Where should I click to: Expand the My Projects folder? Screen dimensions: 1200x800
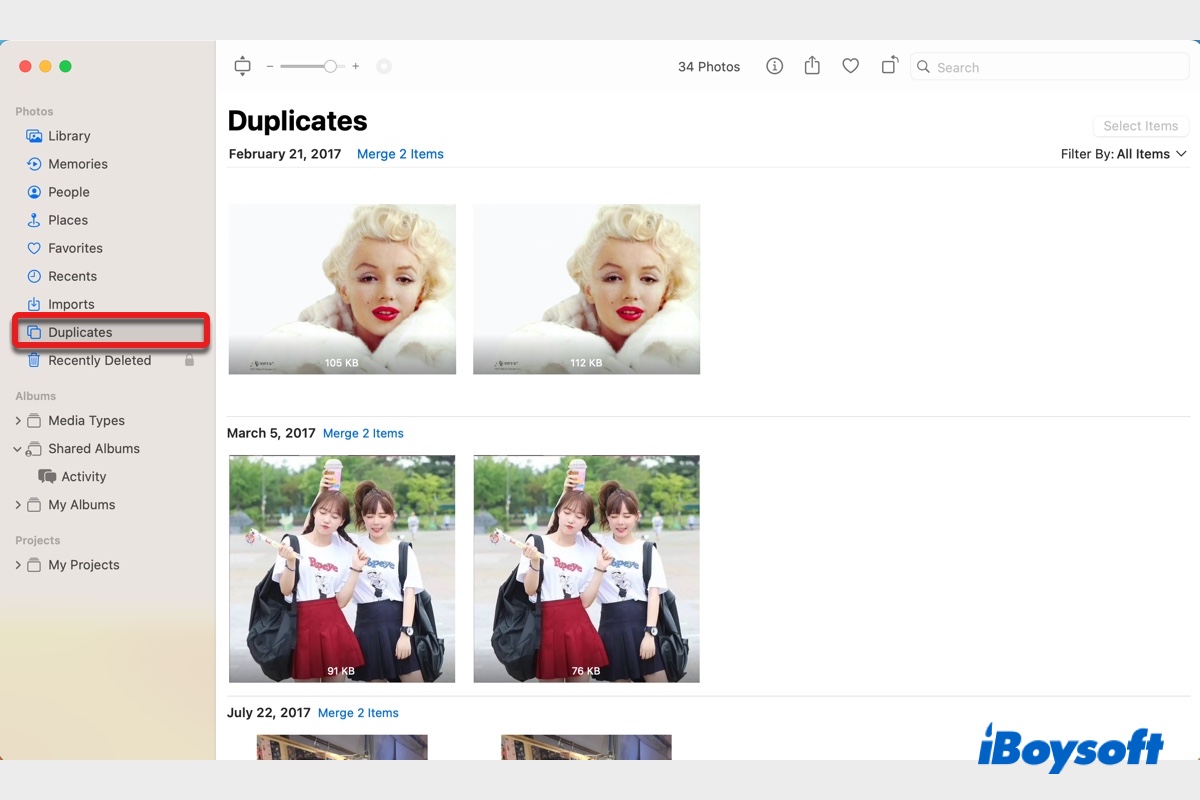pos(18,565)
